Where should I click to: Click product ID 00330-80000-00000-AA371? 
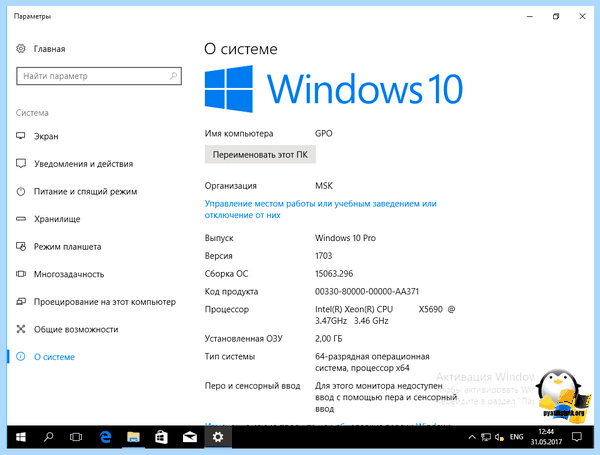pyautogui.click(x=367, y=291)
